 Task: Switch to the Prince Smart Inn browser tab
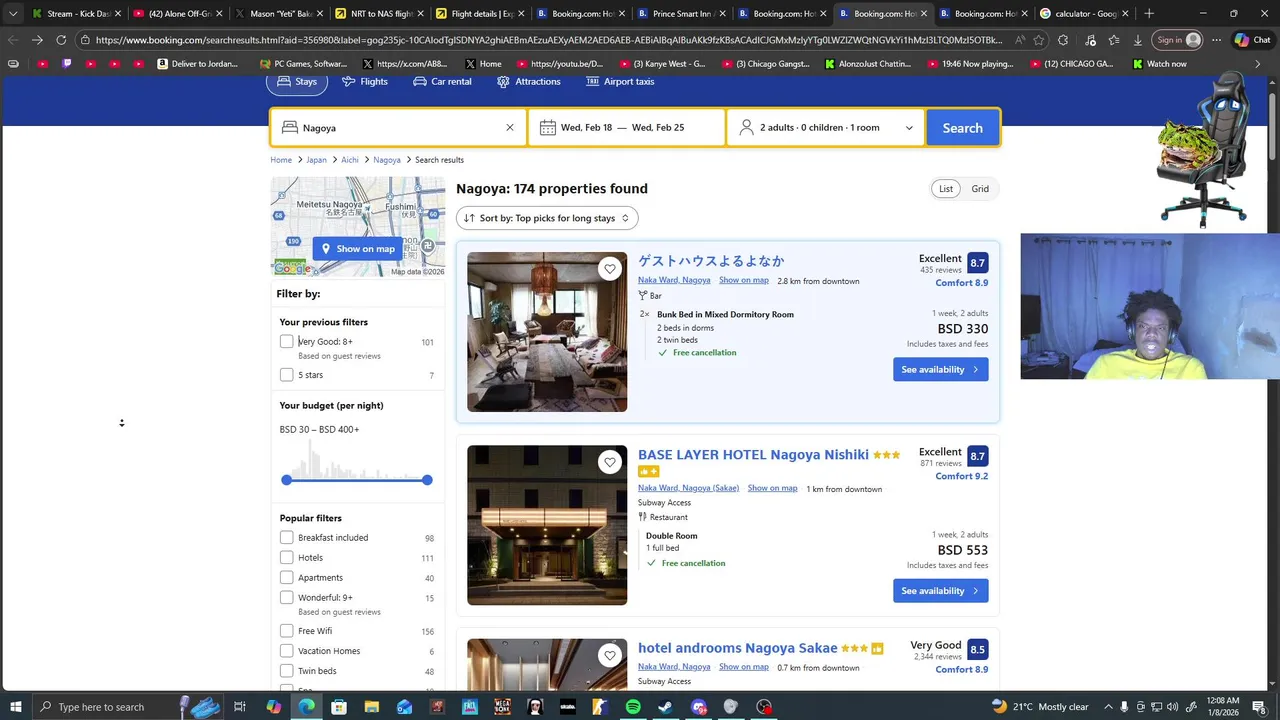pos(681,14)
